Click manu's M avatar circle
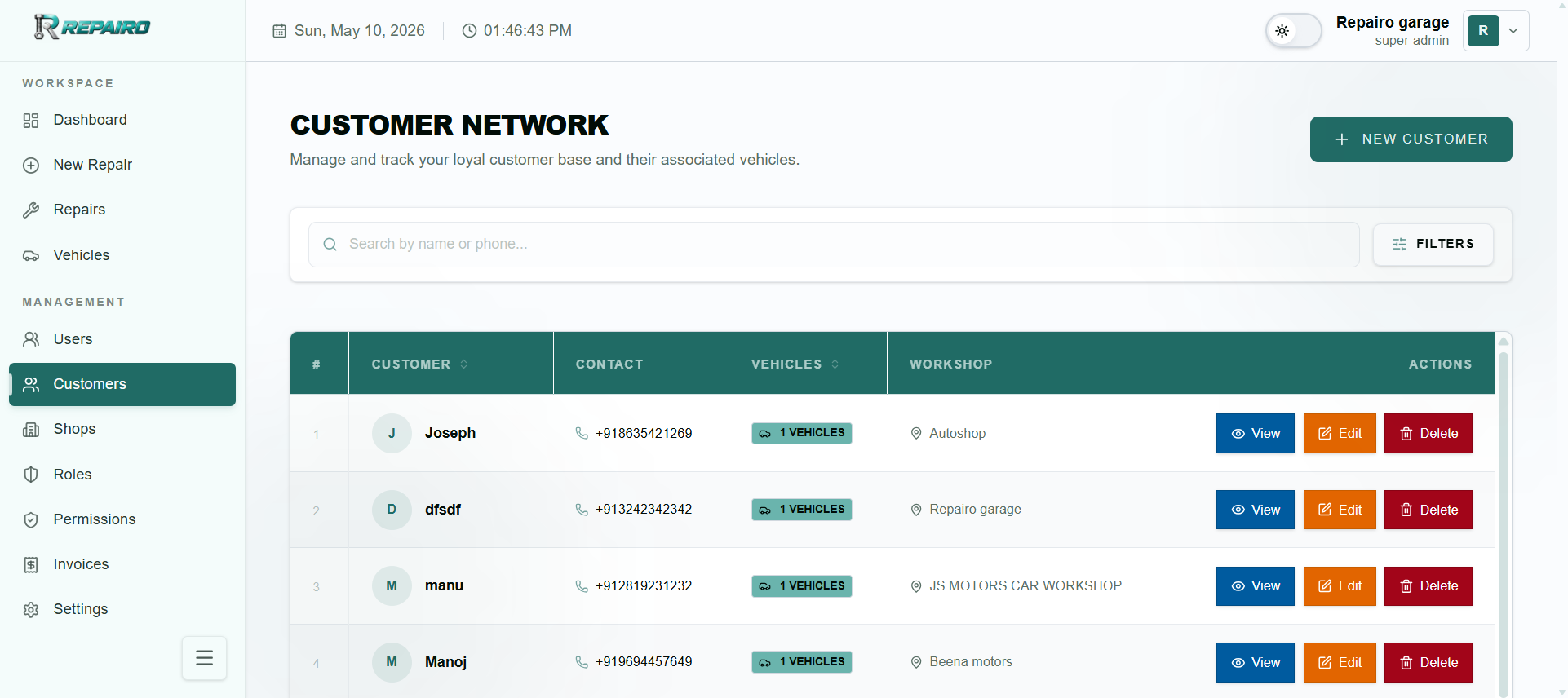This screenshot has height=698, width=1568. tap(392, 586)
